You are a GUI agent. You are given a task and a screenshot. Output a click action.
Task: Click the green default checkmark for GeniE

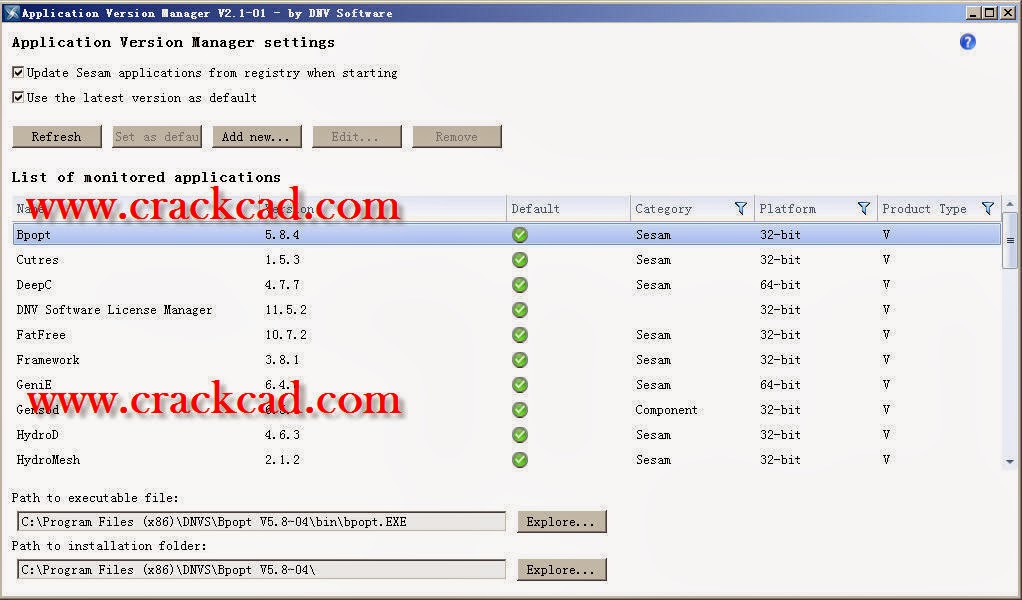(519, 385)
